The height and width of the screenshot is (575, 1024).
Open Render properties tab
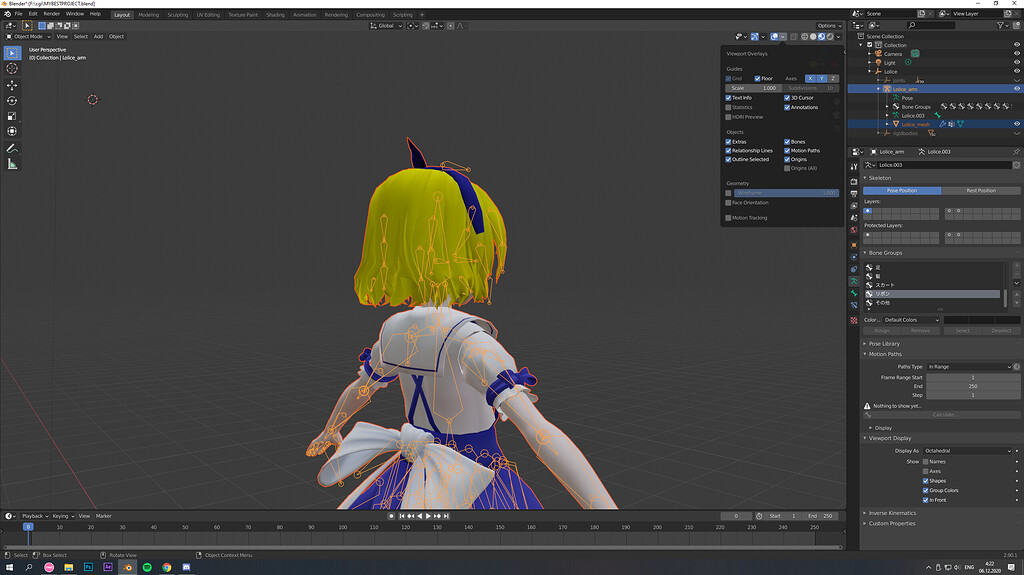click(x=854, y=181)
